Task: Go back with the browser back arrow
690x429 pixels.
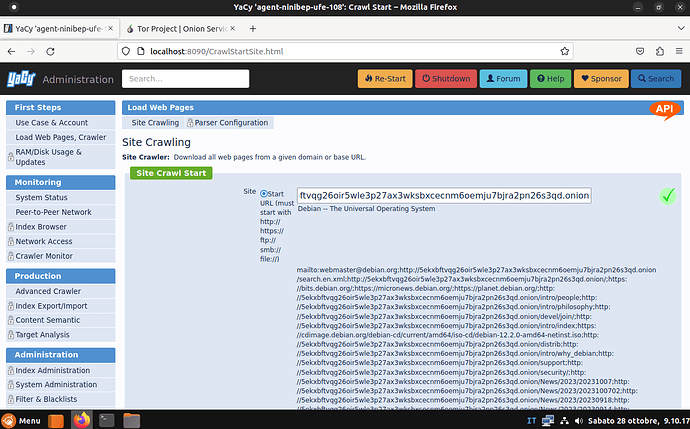Action: click(11, 51)
